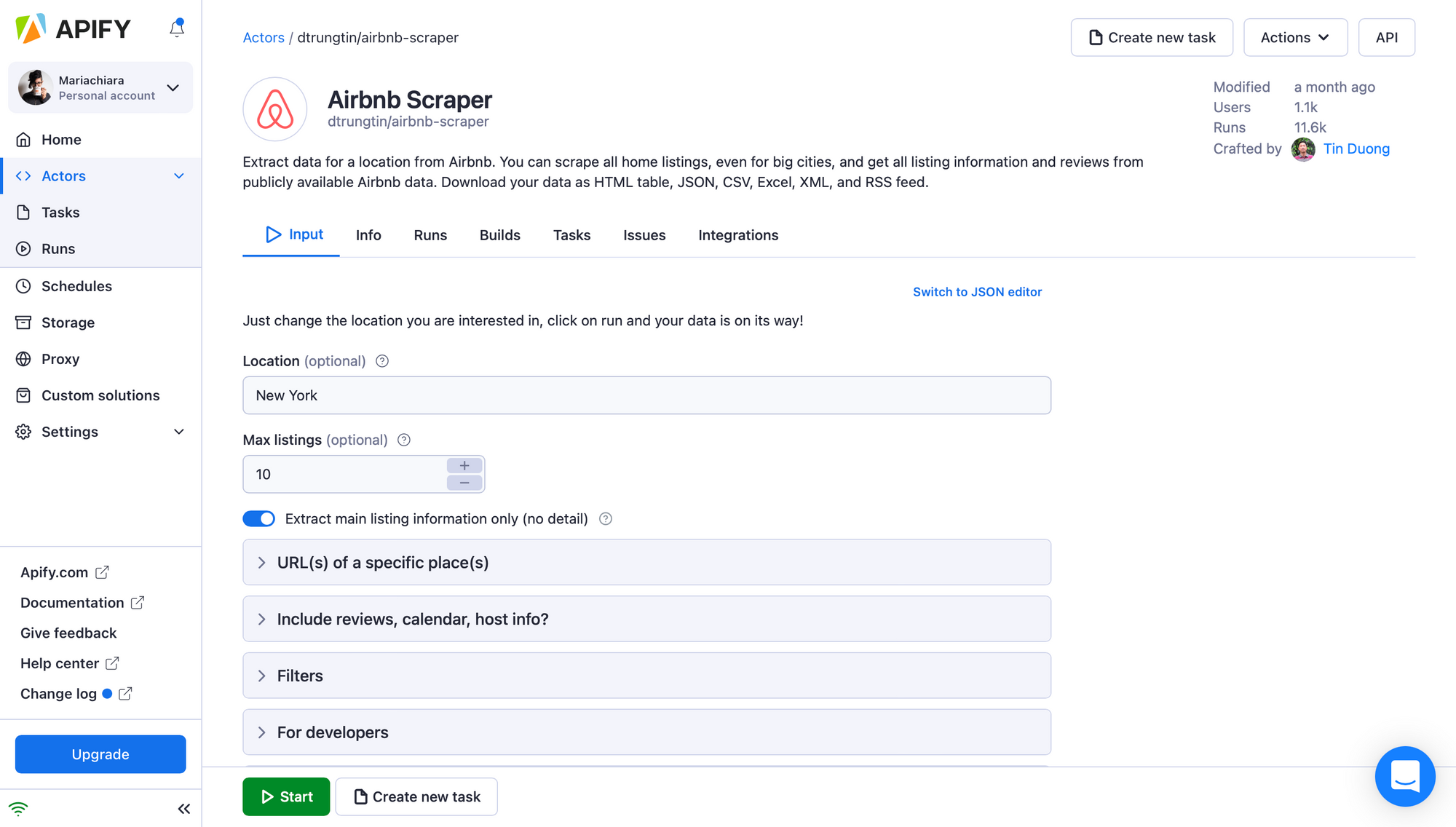Open the Actions dropdown menu
This screenshot has height=827, width=1456.
click(1295, 37)
